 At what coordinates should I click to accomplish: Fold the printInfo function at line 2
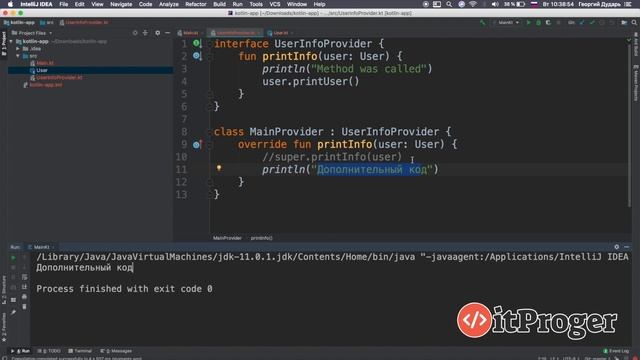pyautogui.click(x=210, y=56)
